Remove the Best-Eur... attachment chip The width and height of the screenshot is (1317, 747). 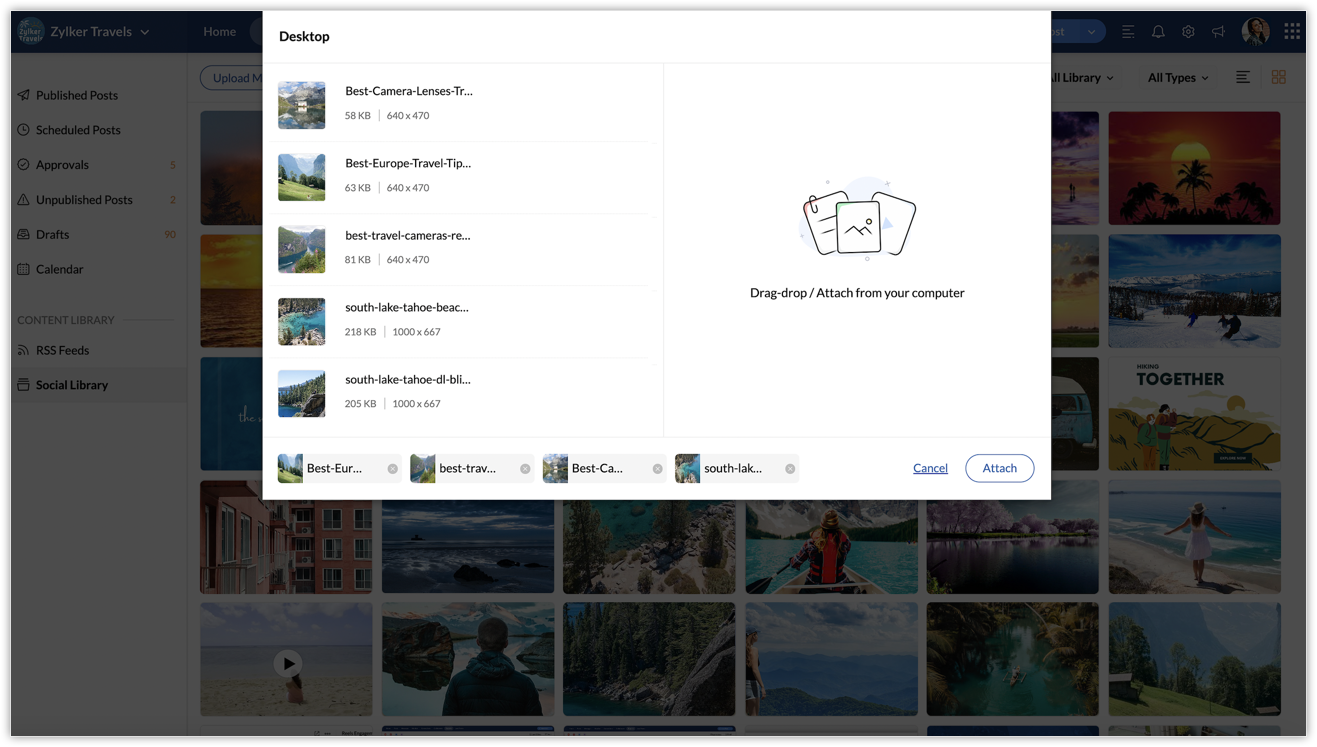pyautogui.click(x=393, y=469)
